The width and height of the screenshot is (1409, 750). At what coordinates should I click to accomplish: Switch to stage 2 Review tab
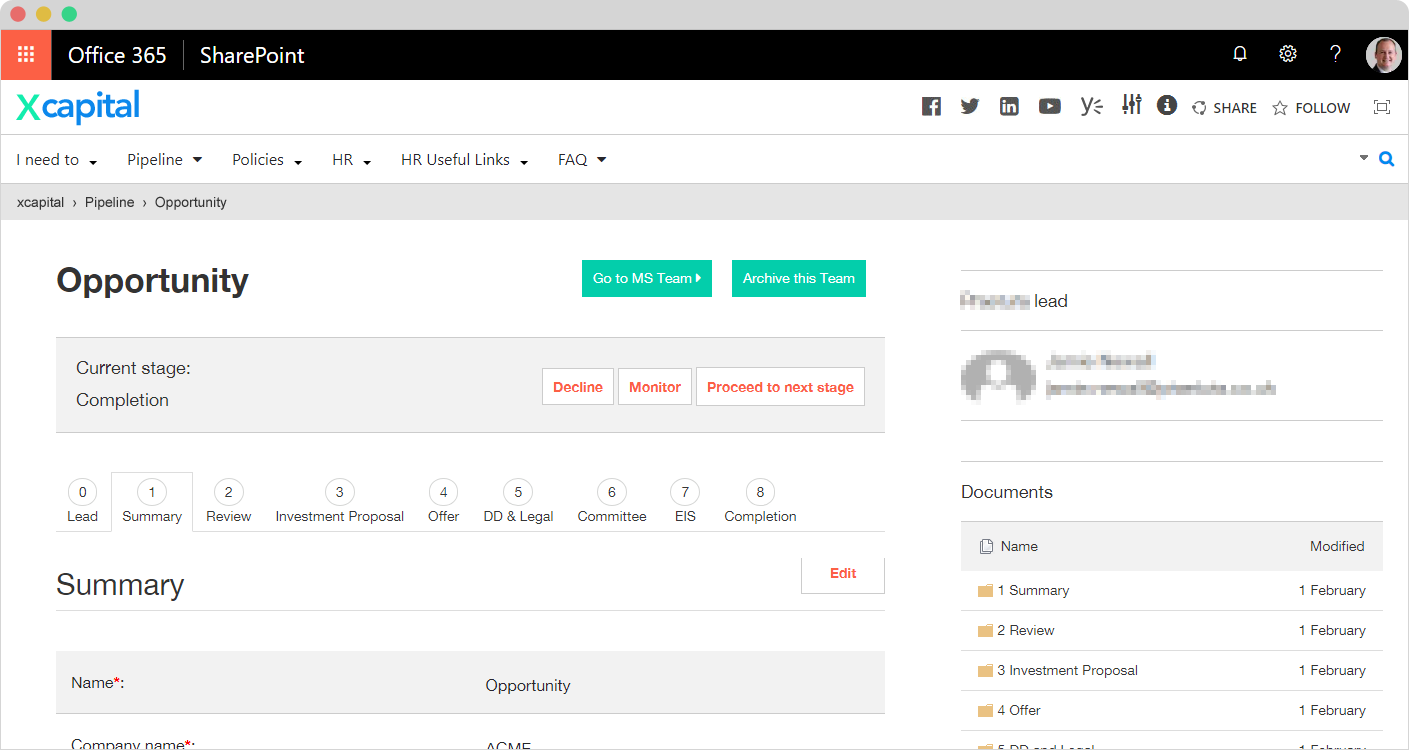pos(229,502)
